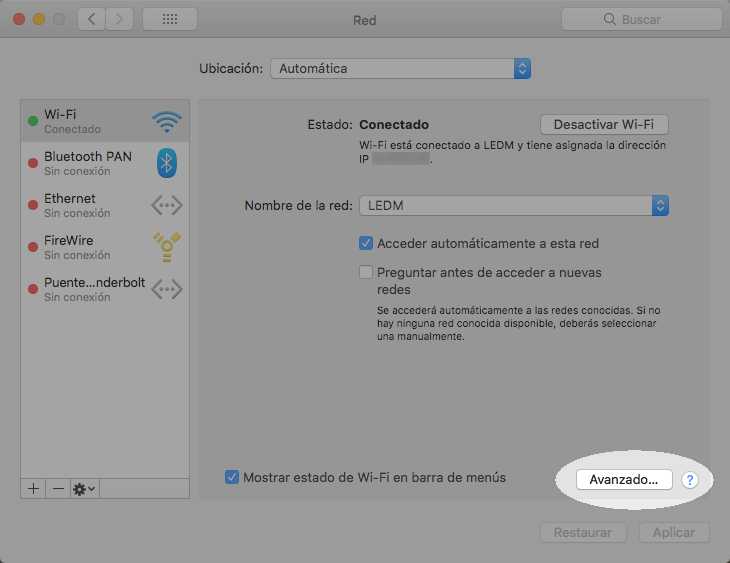Show all preferences with the grid button
The image size is (730, 563).
pyautogui.click(x=170, y=19)
